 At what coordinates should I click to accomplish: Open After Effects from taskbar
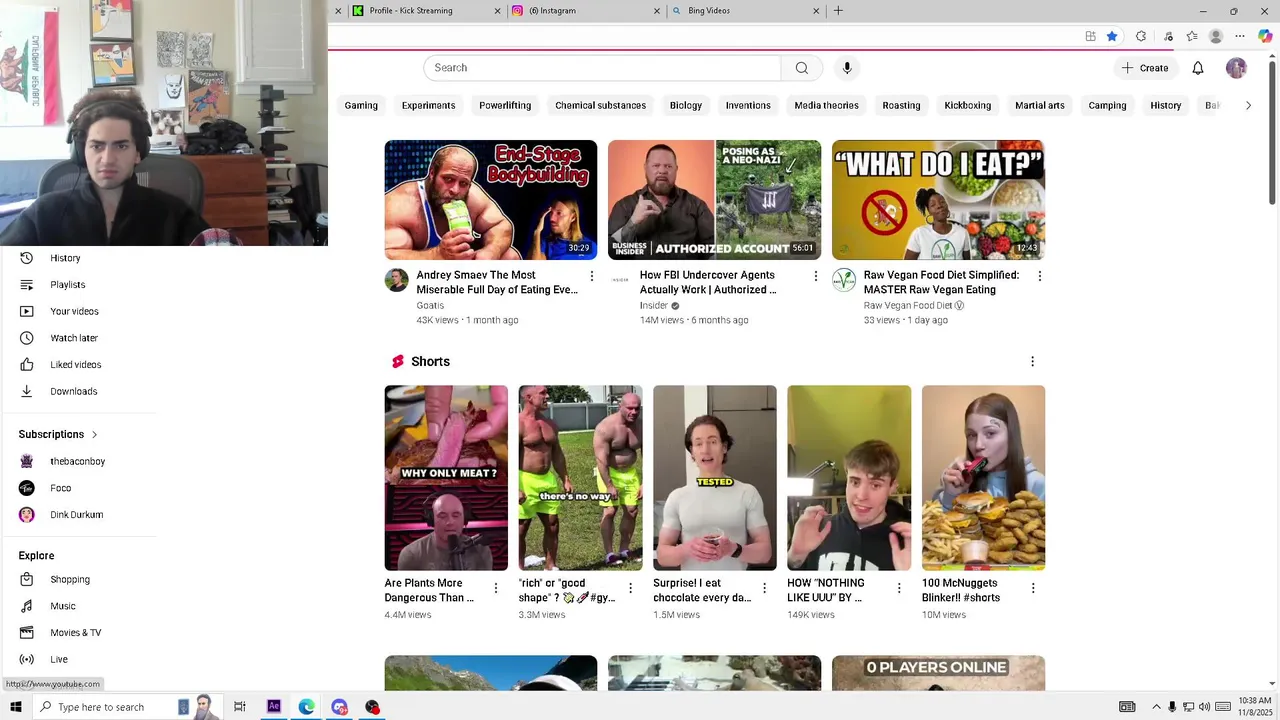[x=273, y=706]
